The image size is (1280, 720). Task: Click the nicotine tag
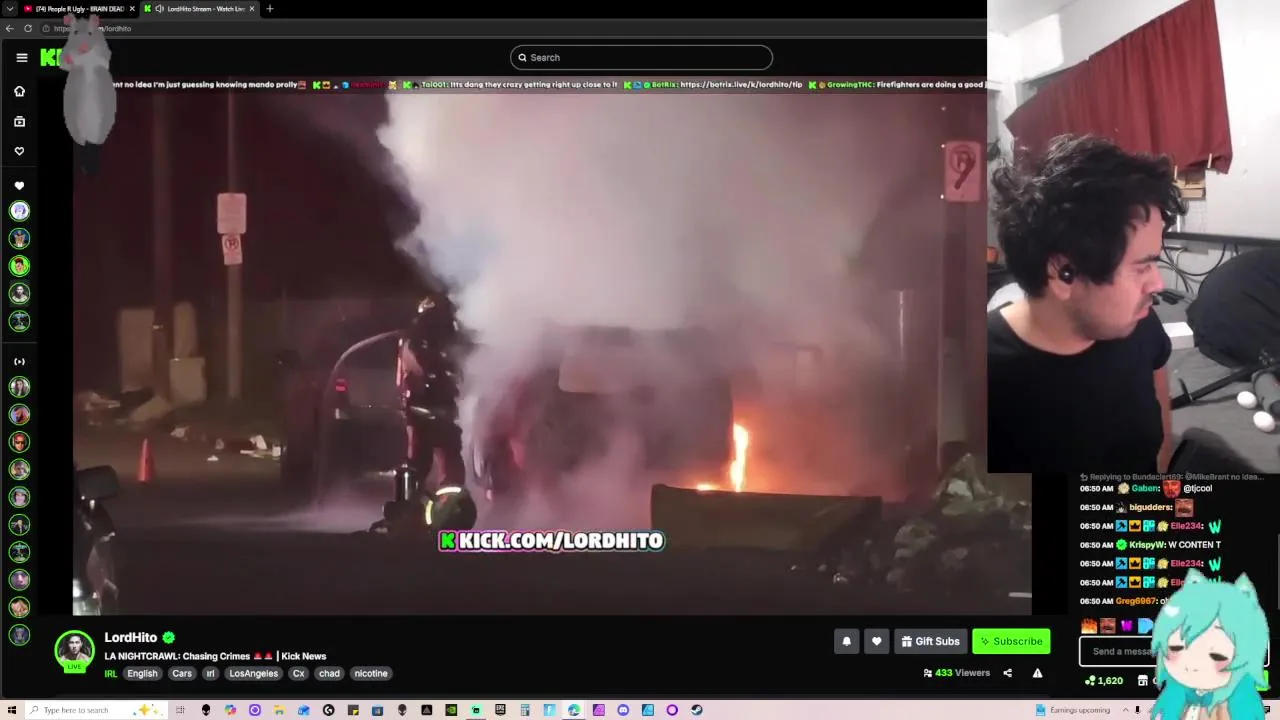371,673
